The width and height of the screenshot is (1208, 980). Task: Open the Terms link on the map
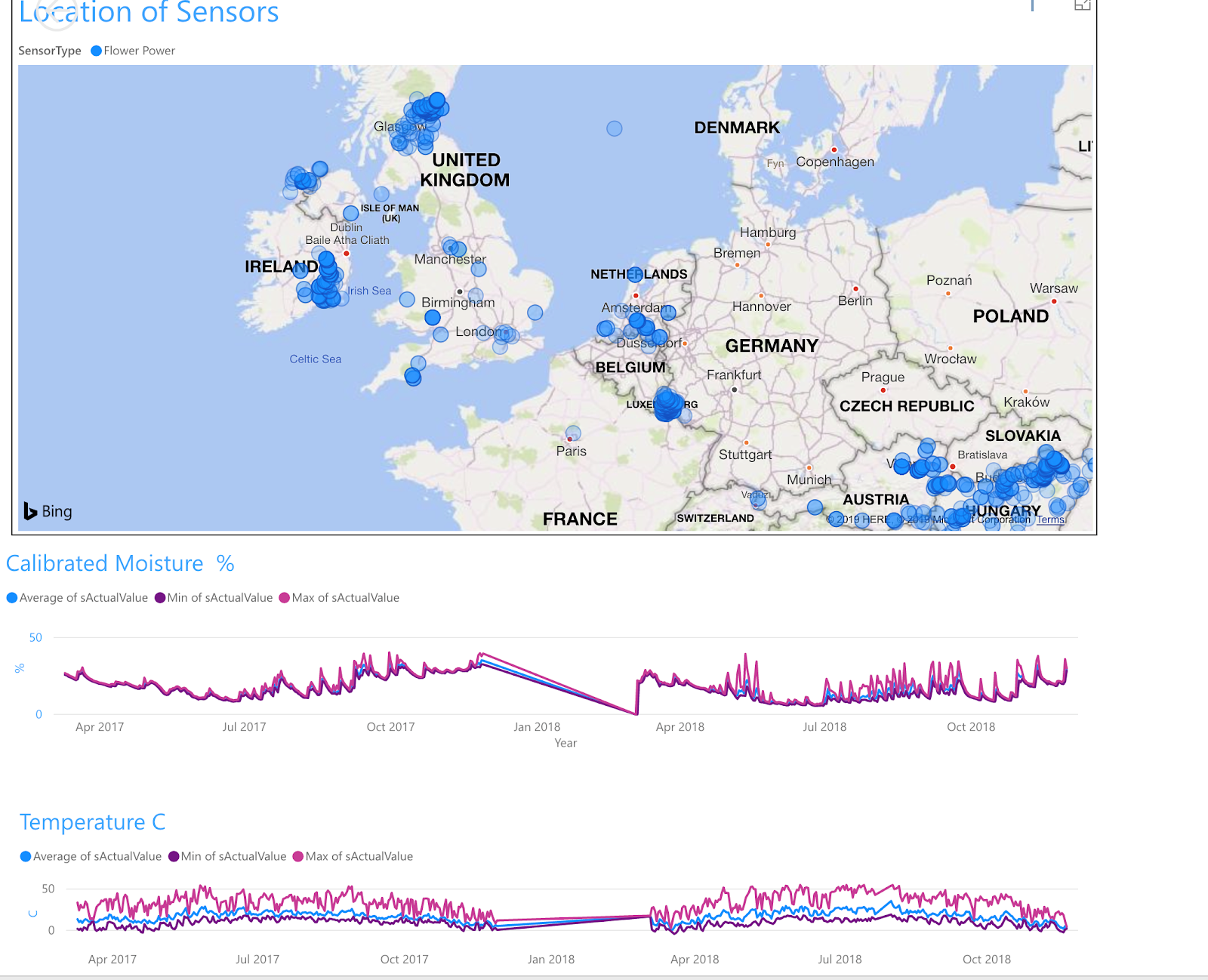point(1050,519)
